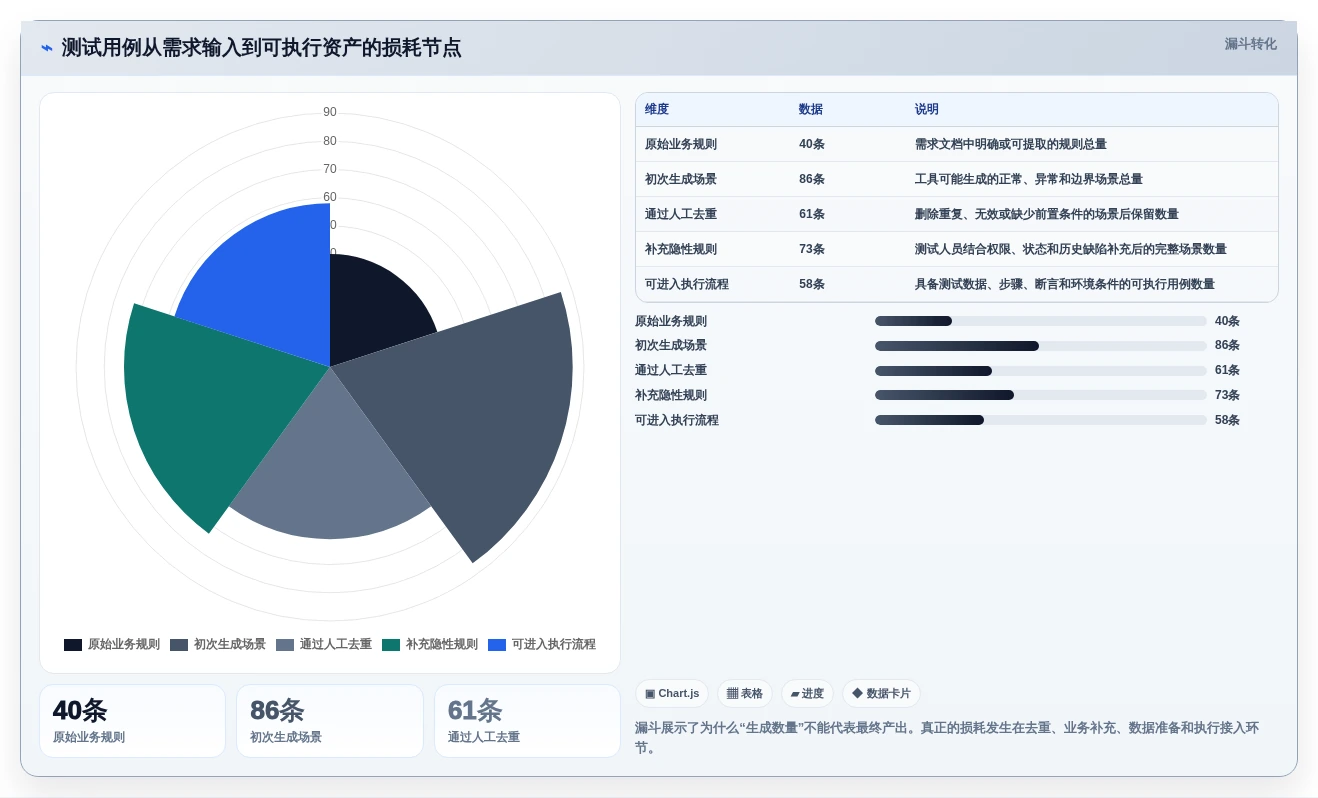Click the 说明 column header

(927, 109)
